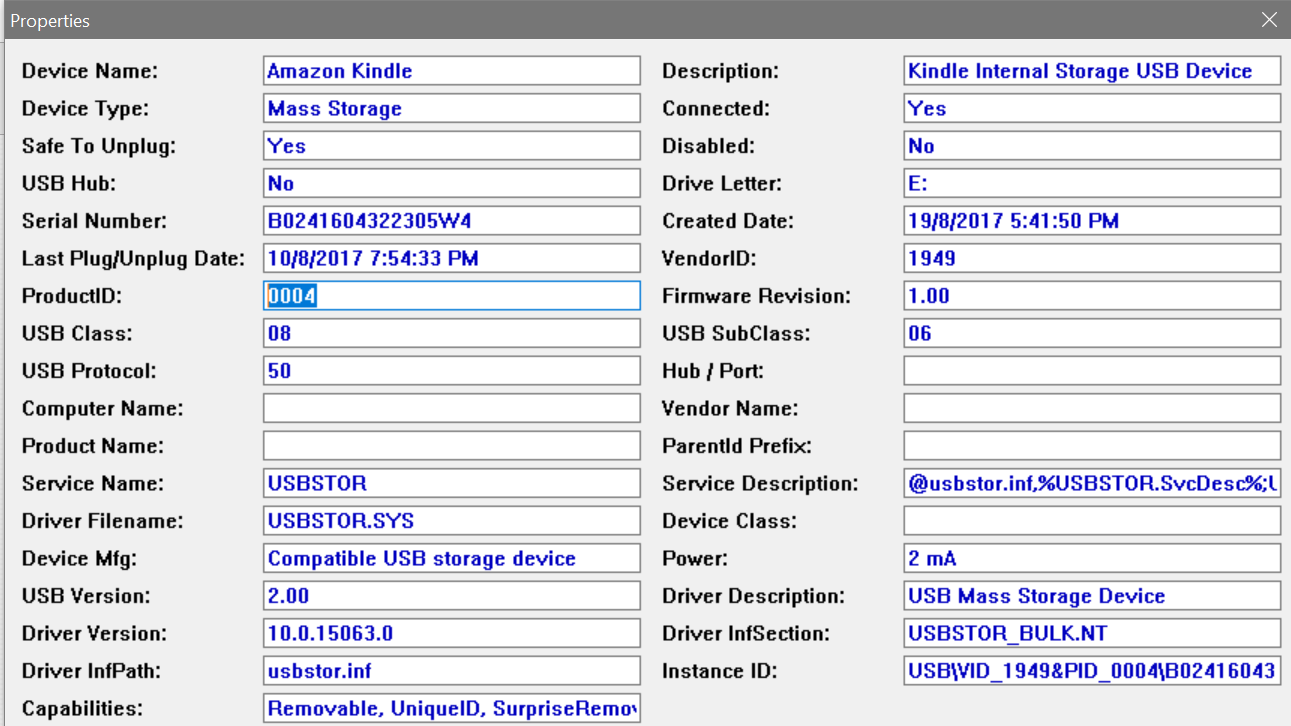Click the Safe To Unplug value field
The height and width of the screenshot is (726, 1291).
tap(452, 146)
